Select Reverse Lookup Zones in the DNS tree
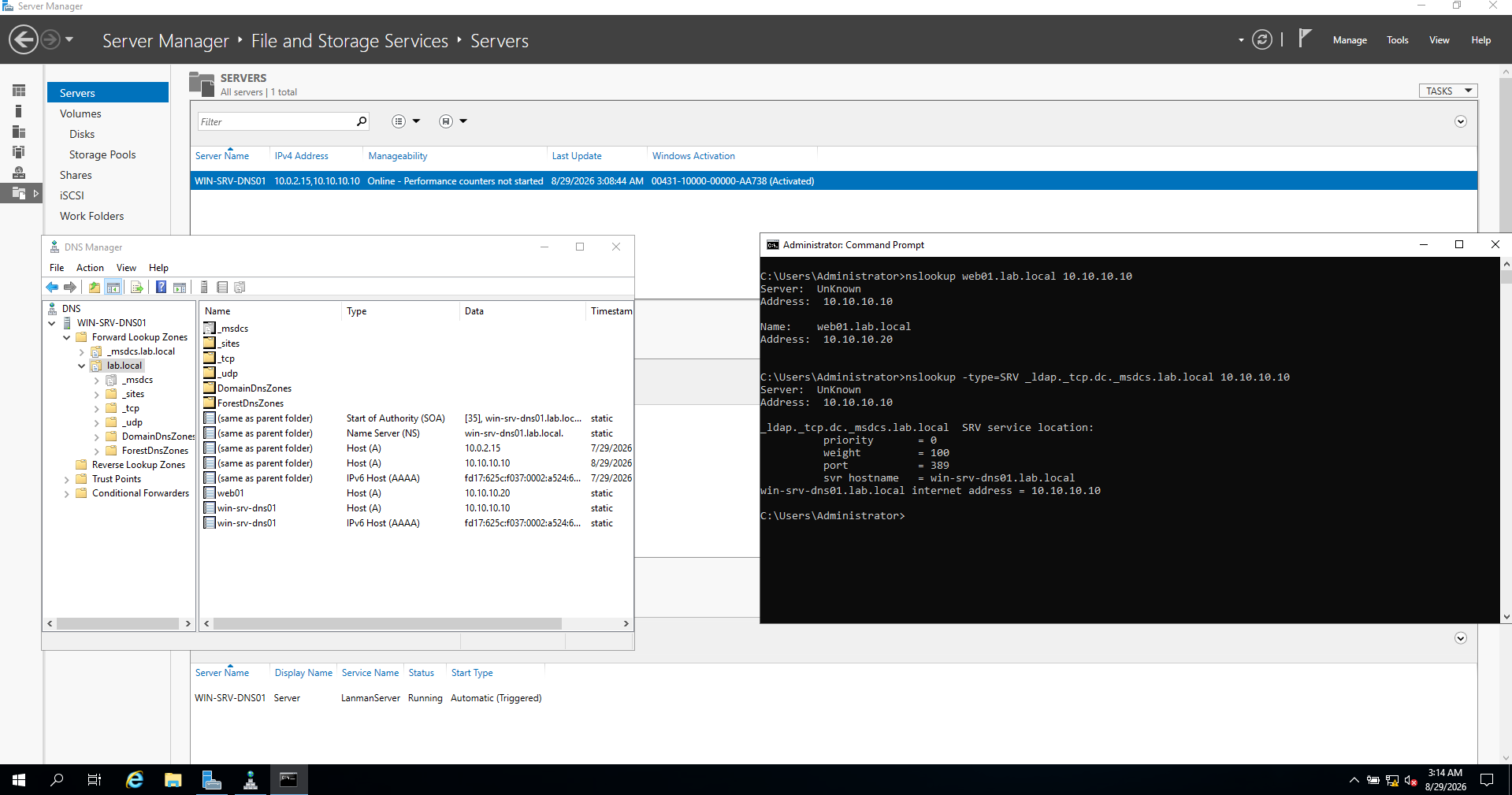The width and height of the screenshot is (1512, 795). pyautogui.click(x=139, y=465)
